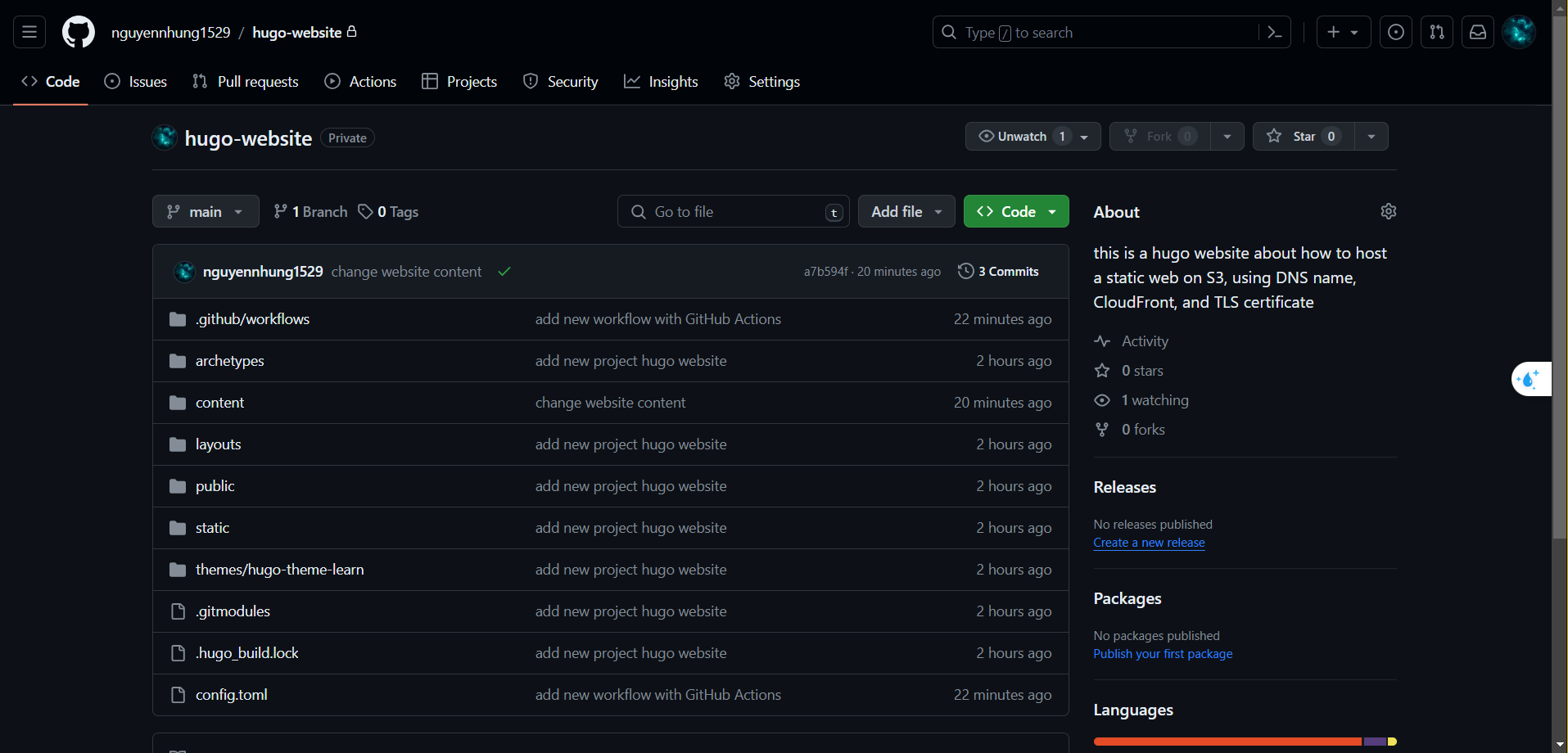Open the nguyennhung1529 owner link in breadcrumb
1568x753 pixels.
pos(171,33)
